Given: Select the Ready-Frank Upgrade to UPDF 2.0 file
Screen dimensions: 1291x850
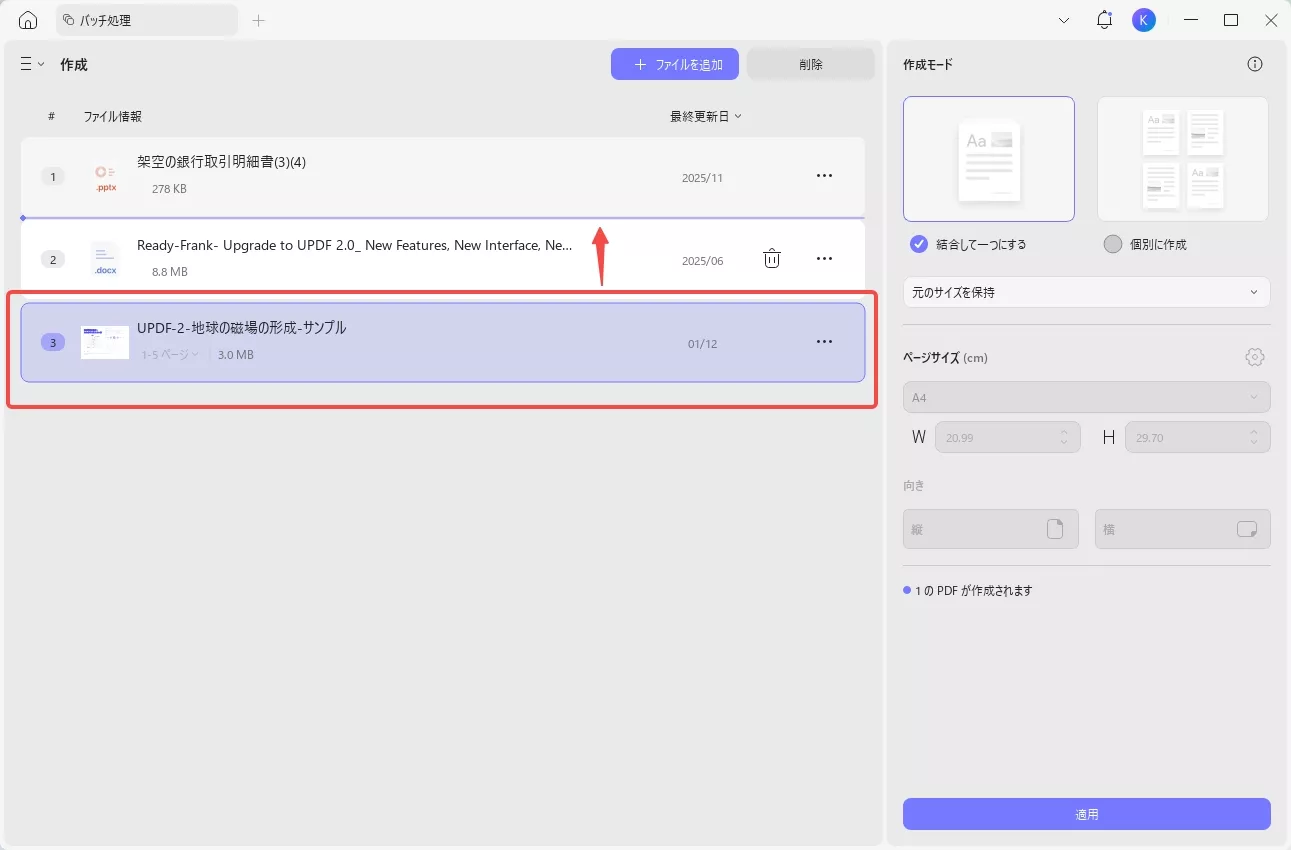Looking at the screenshot, I should pos(443,259).
